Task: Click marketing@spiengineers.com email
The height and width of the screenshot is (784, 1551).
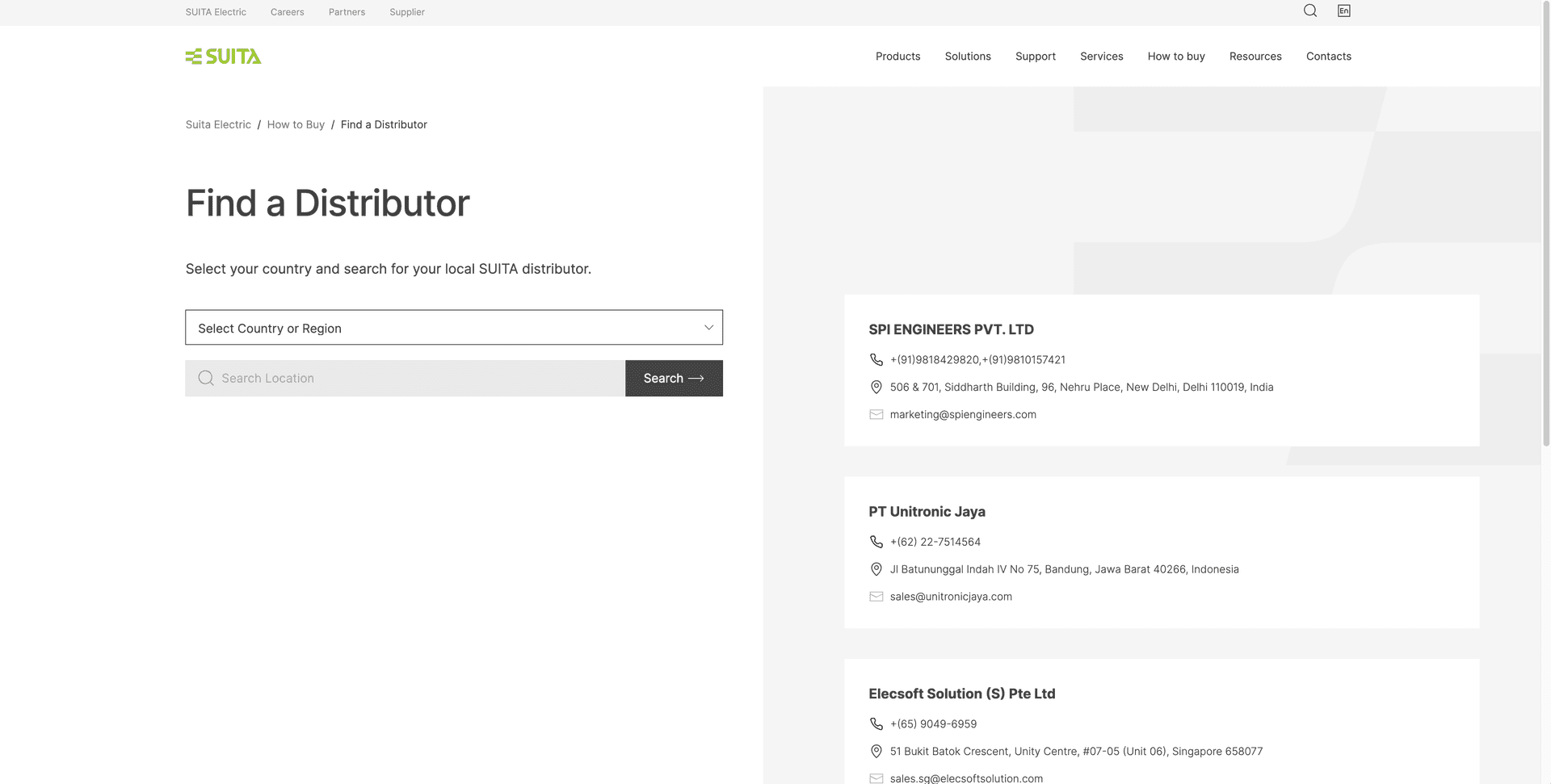Action: point(963,415)
